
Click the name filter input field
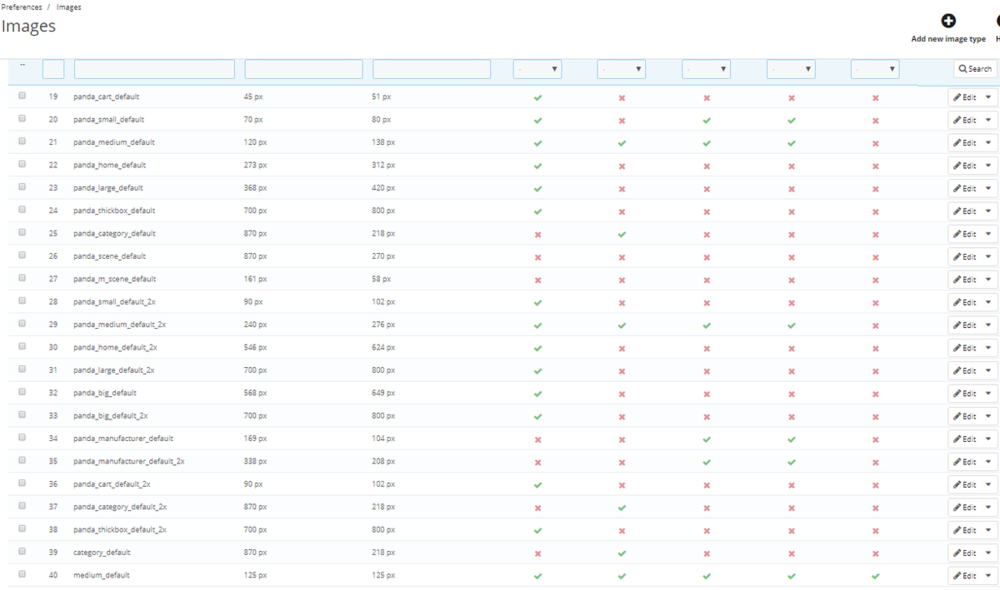pyautogui.click(x=154, y=69)
